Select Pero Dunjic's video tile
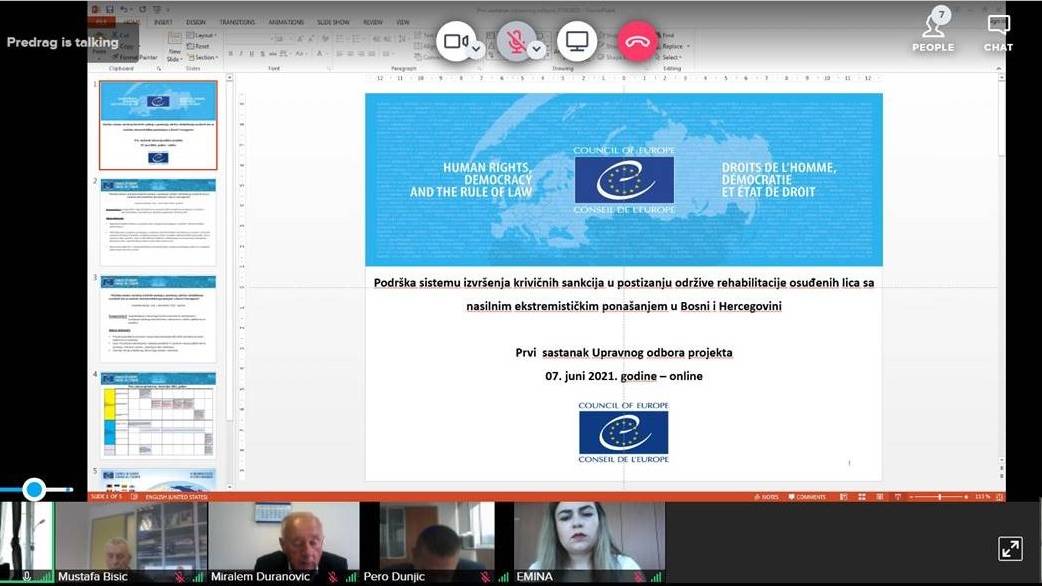The height and width of the screenshot is (586, 1042). pyautogui.click(x=437, y=543)
